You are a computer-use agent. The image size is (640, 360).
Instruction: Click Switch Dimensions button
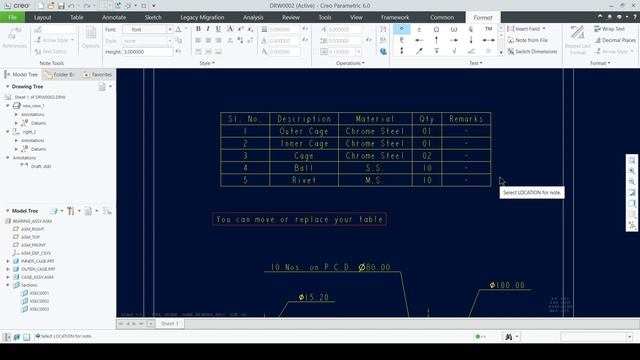[x=532, y=51]
